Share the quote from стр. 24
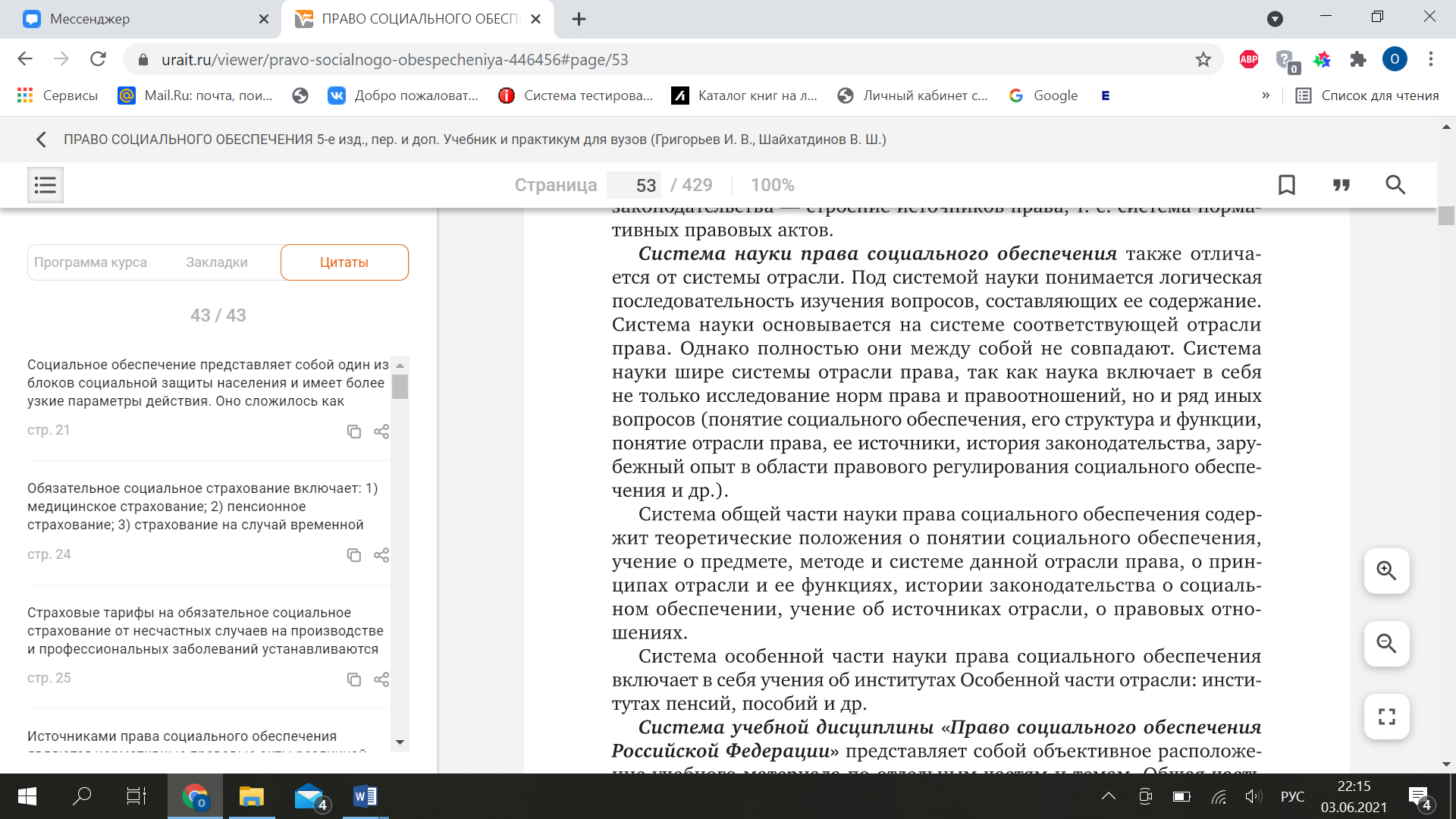Screen dimensions: 1456x819 [x=381, y=555]
